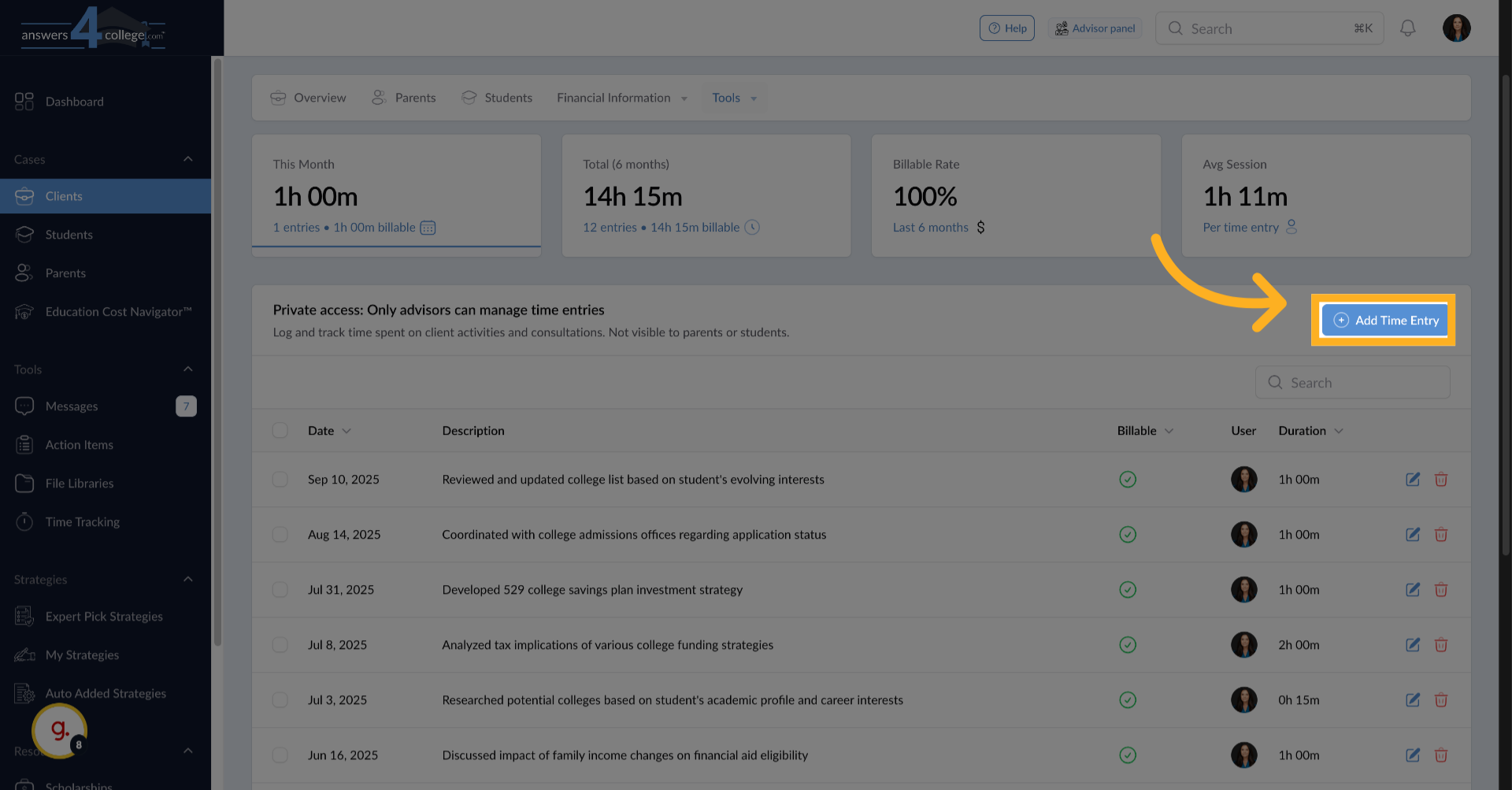Screen dimensions: 1512x790
Task: Open the Financial Information dropdown
Action: coord(621,98)
